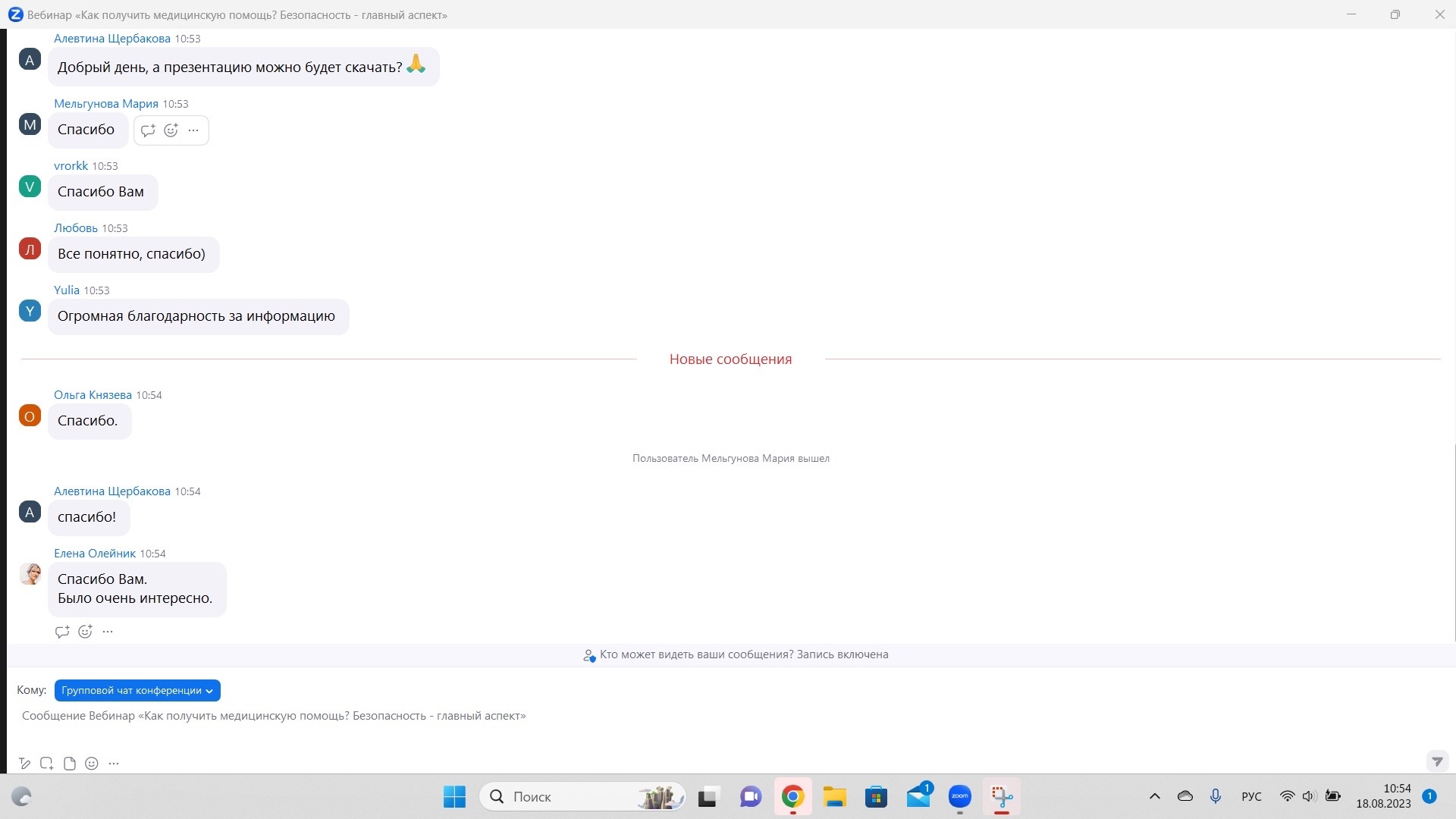This screenshot has height=819, width=1456.
Task: Click Елена Олейник's profile photo
Action: coord(30,574)
